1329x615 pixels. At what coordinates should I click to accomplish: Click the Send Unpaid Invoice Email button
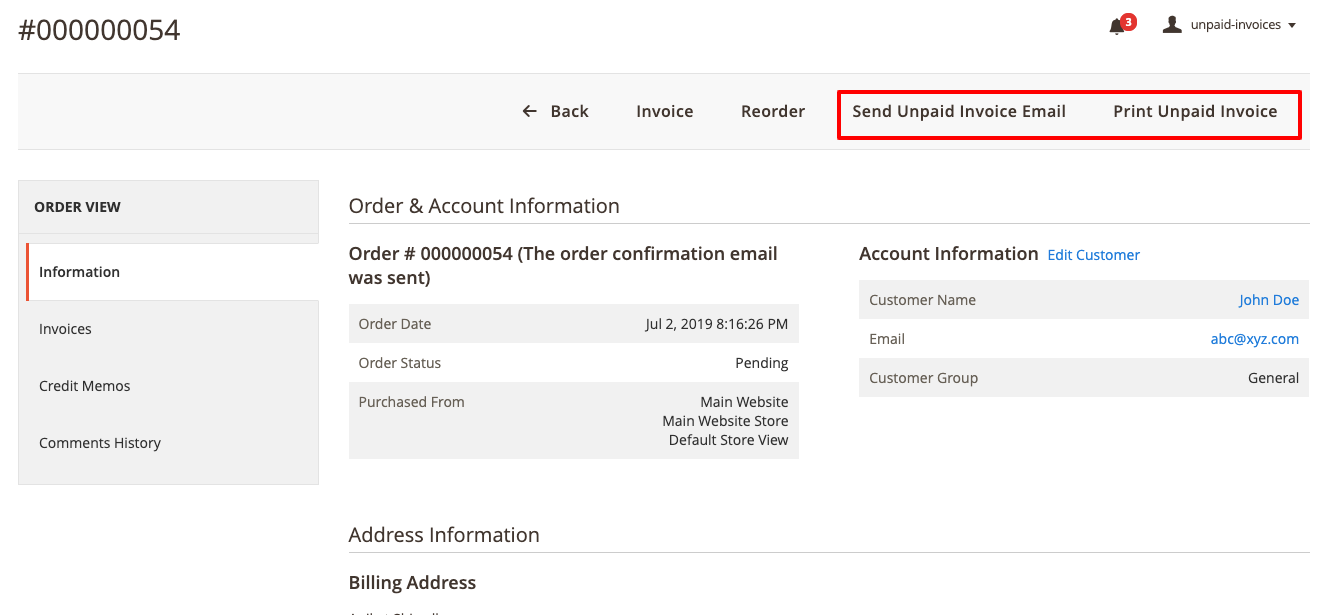point(959,111)
